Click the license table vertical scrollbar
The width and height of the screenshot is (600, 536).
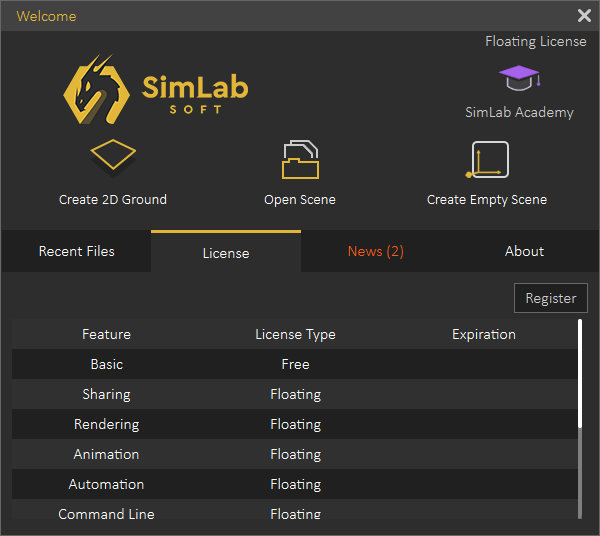[x=580, y=375]
